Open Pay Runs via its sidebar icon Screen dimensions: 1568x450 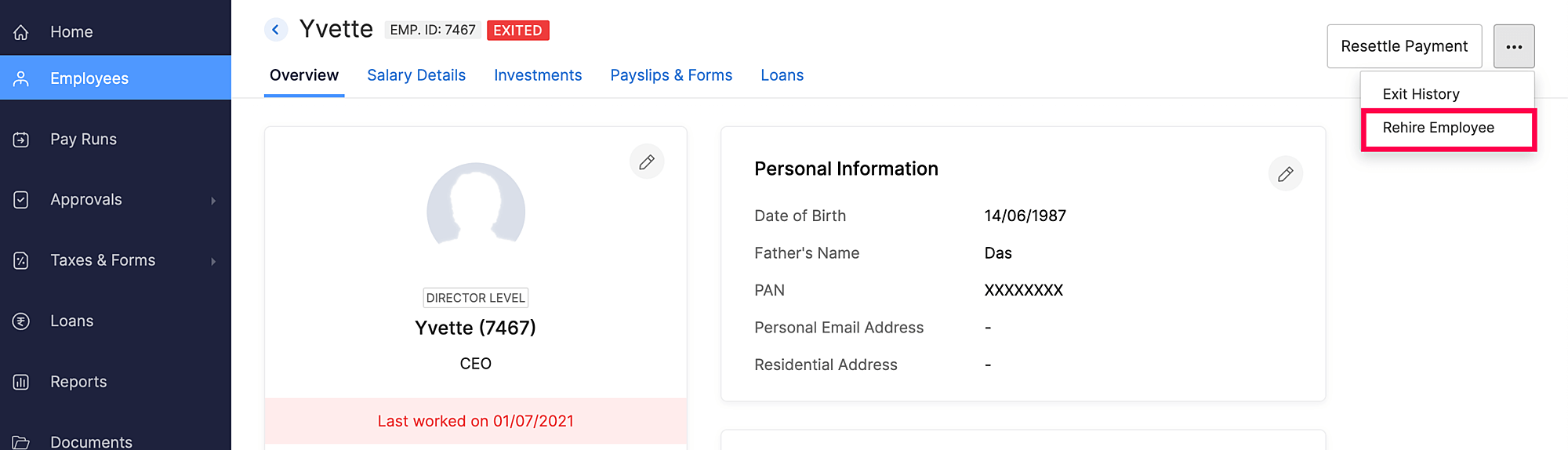[x=21, y=140]
